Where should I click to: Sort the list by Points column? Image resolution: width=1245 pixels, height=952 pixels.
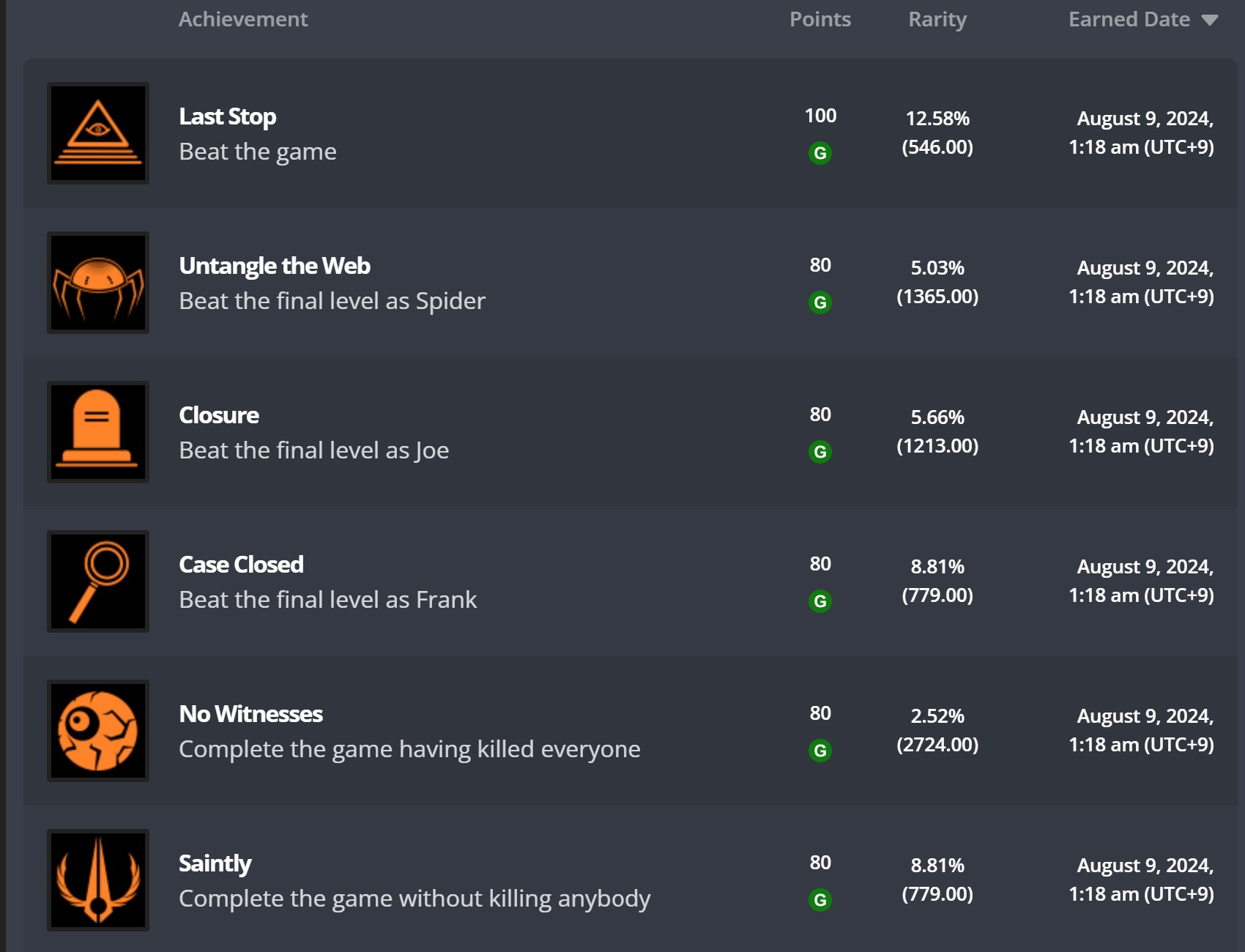coord(820,19)
